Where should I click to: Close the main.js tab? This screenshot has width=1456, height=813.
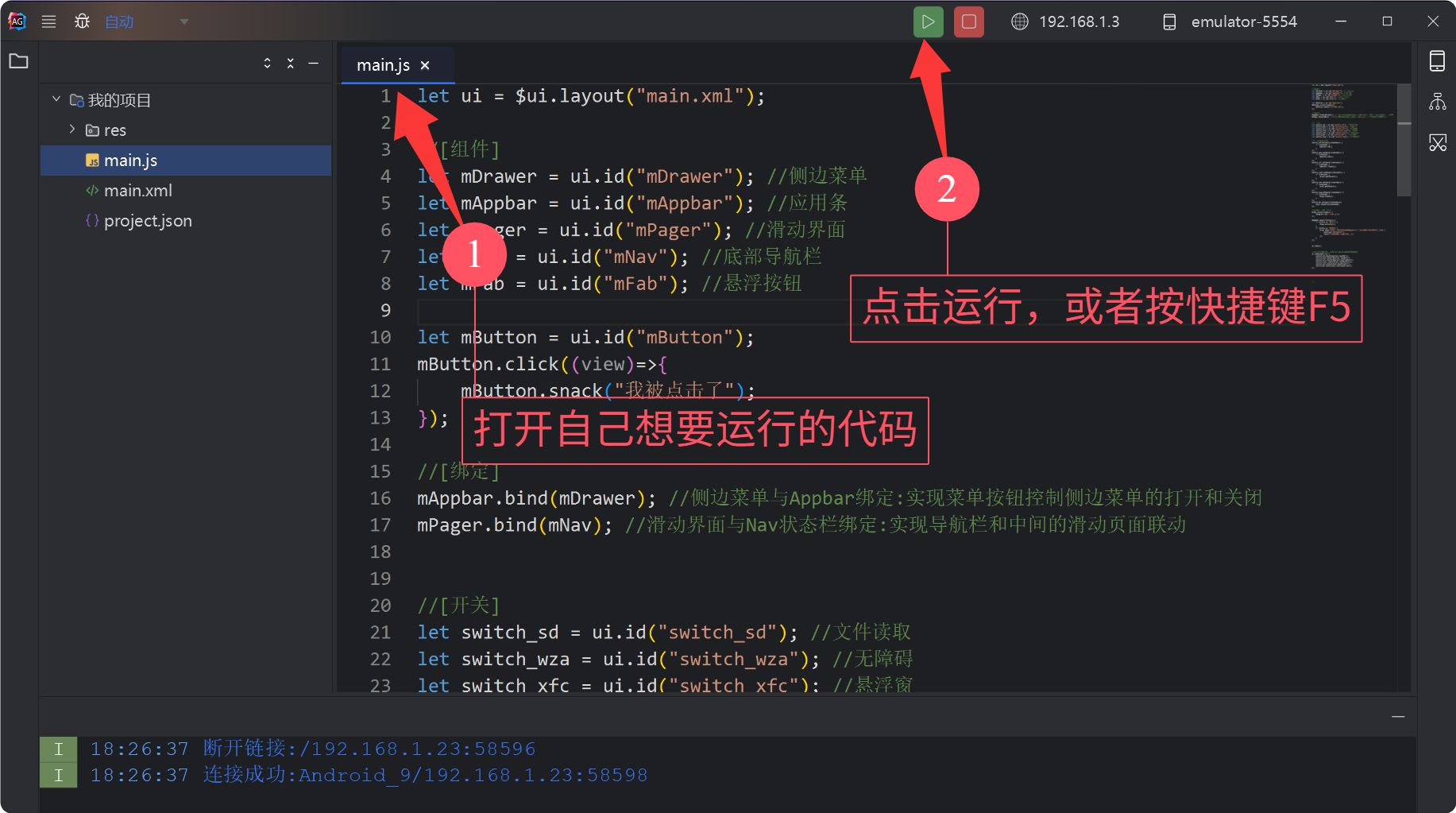[x=425, y=65]
